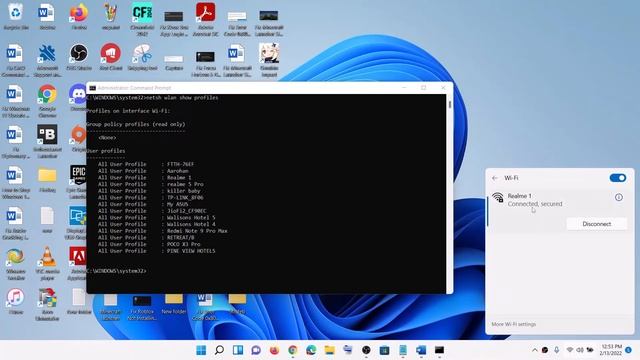This screenshot has width=640, height=360.
Task: Open the VLC media player desktop shortcut
Action: (47, 263)
